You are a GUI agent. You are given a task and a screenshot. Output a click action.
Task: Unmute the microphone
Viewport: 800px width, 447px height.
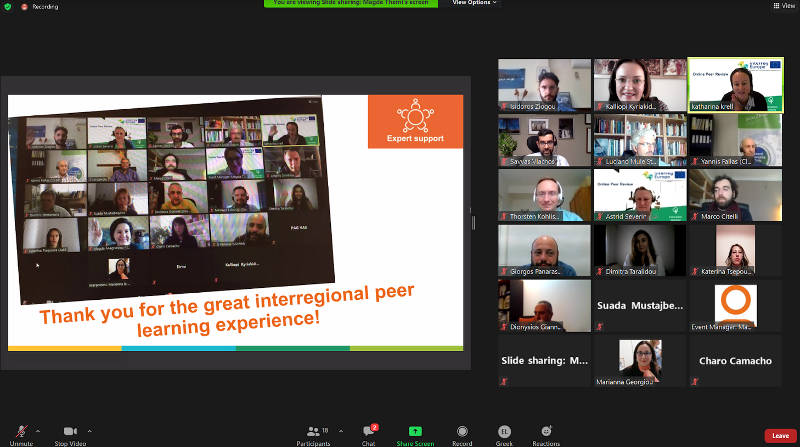[21, 432]
